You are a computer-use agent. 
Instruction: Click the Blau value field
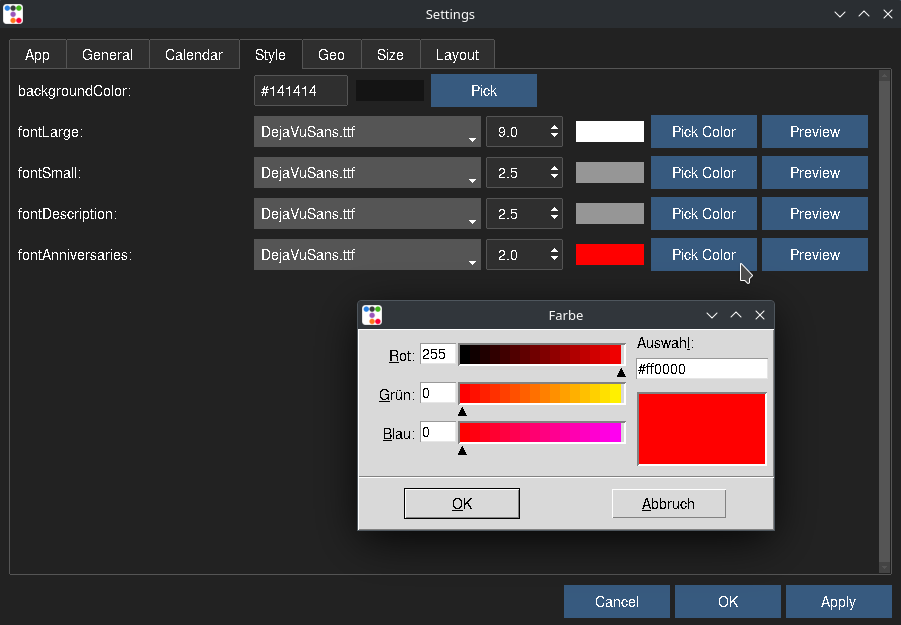(x=438, y=432)
